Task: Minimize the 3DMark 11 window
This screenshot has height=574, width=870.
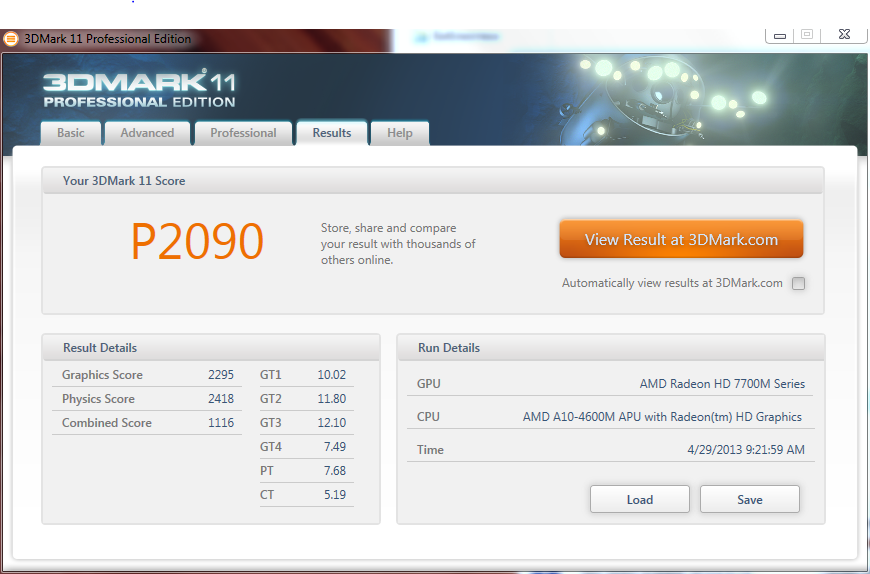Action: pos(780,35)
